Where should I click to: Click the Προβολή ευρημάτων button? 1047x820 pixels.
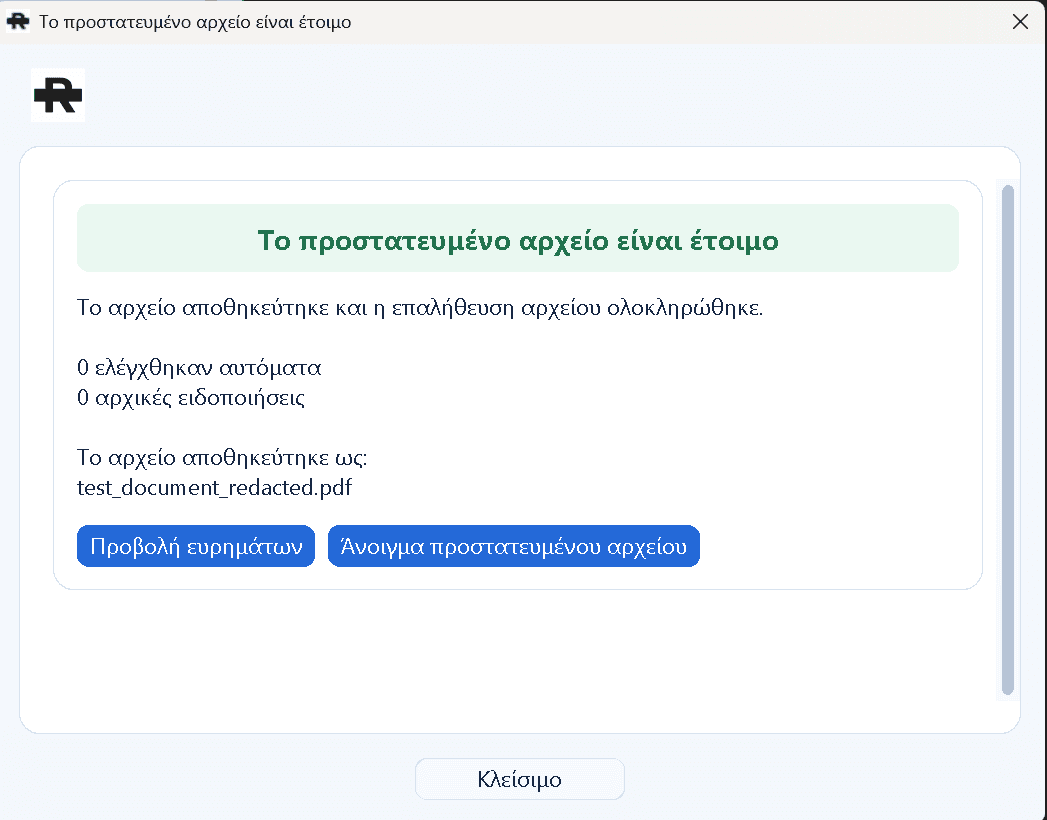click(x=196, y=546)
